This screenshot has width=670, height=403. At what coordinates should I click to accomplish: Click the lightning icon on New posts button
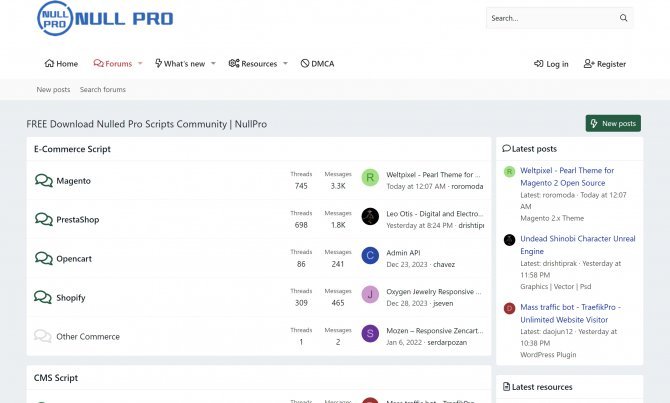click(x=594, y=124)
